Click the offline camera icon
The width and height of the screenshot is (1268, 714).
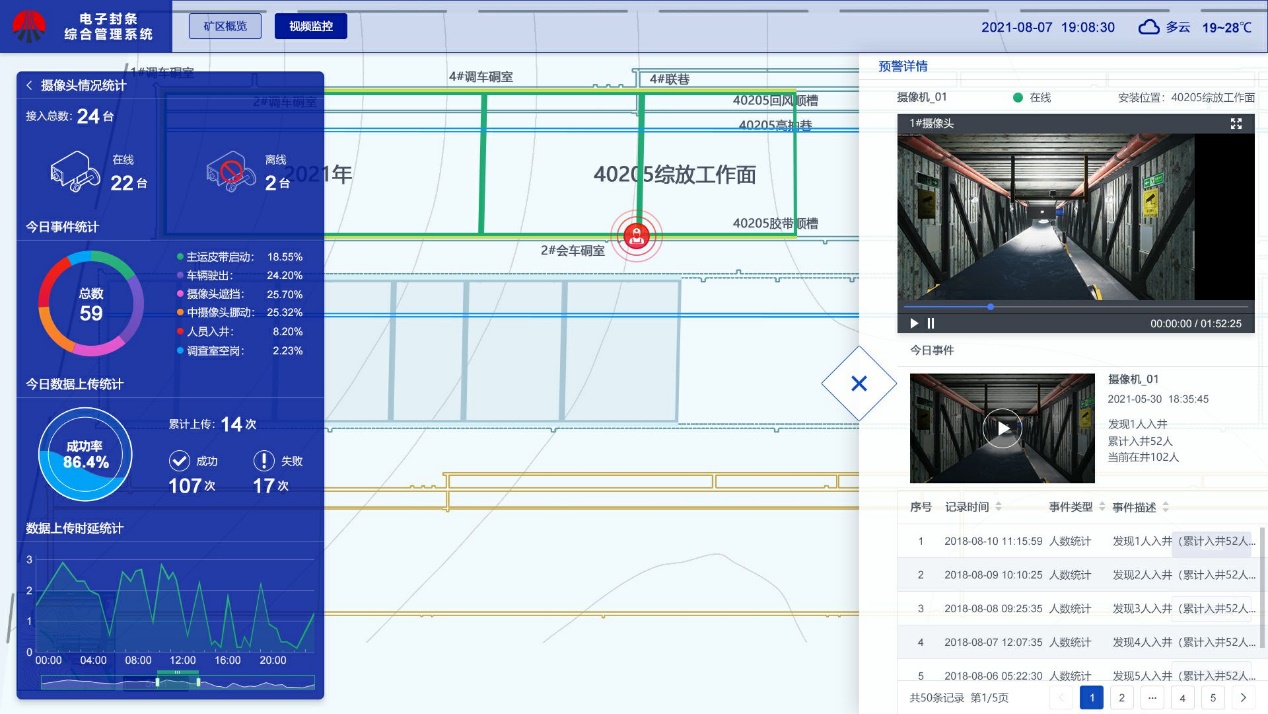tap(227, 171)
